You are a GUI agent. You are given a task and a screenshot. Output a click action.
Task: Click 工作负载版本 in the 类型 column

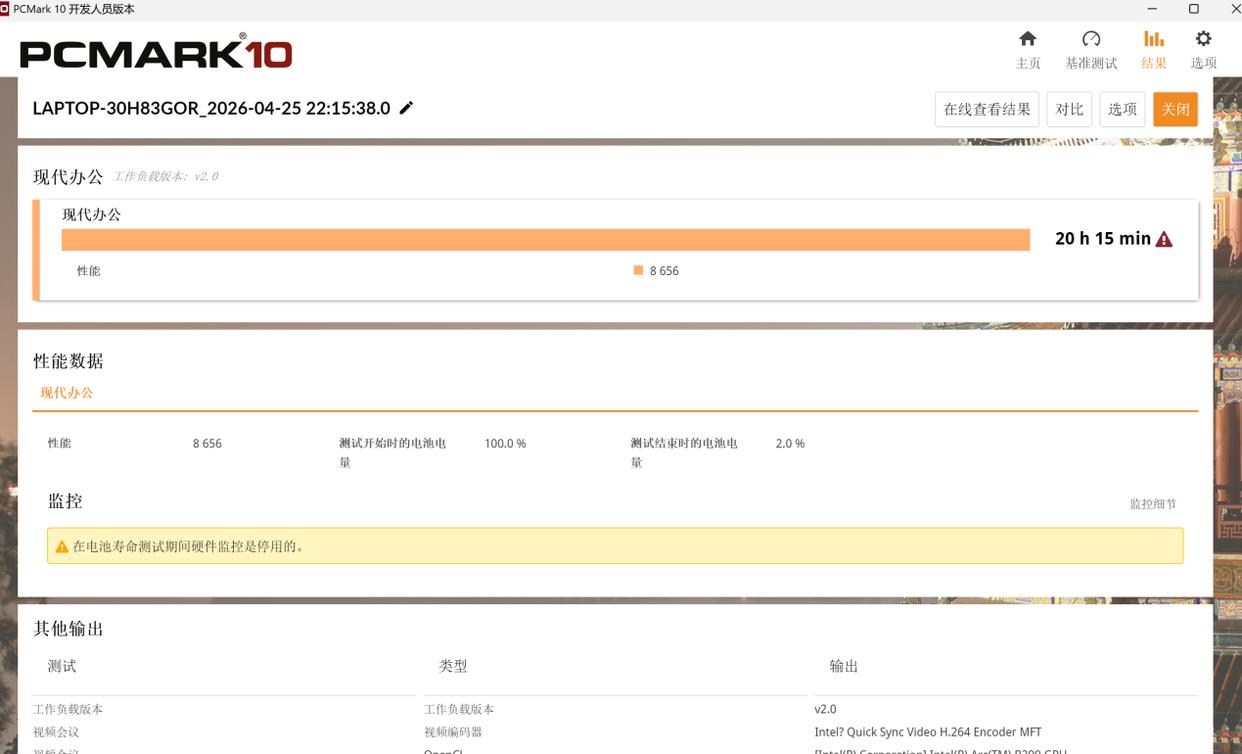[459, 709]
